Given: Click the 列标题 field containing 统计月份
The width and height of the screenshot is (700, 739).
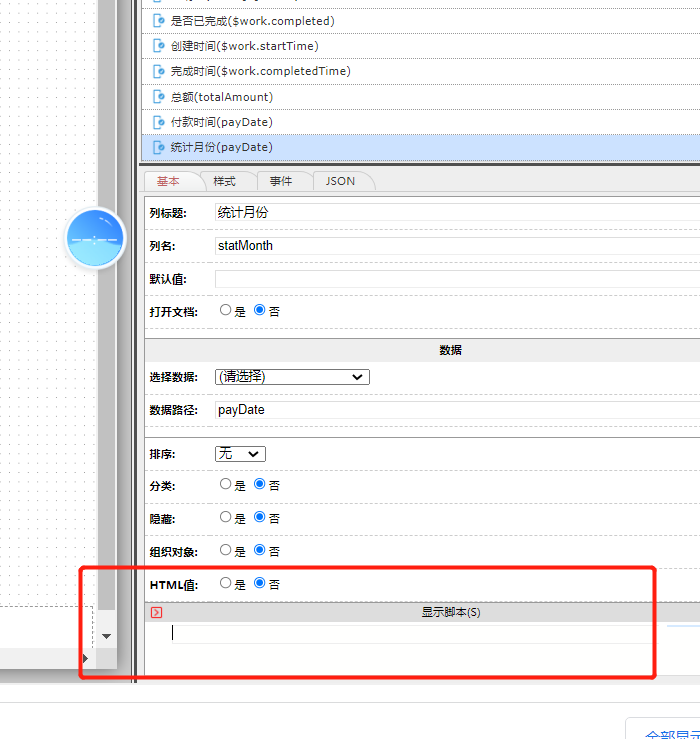Looking at the screenshot, I should point(457,212).
